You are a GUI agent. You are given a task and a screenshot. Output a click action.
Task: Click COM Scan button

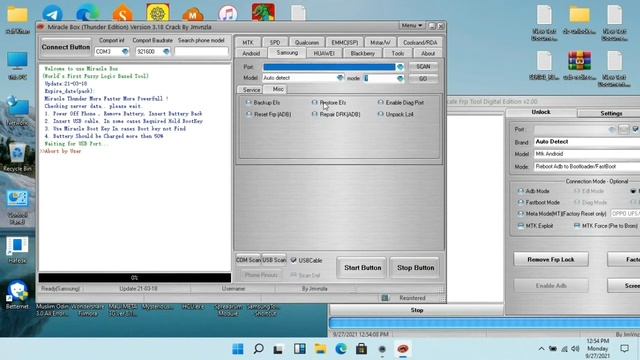[x=248, y=260]
